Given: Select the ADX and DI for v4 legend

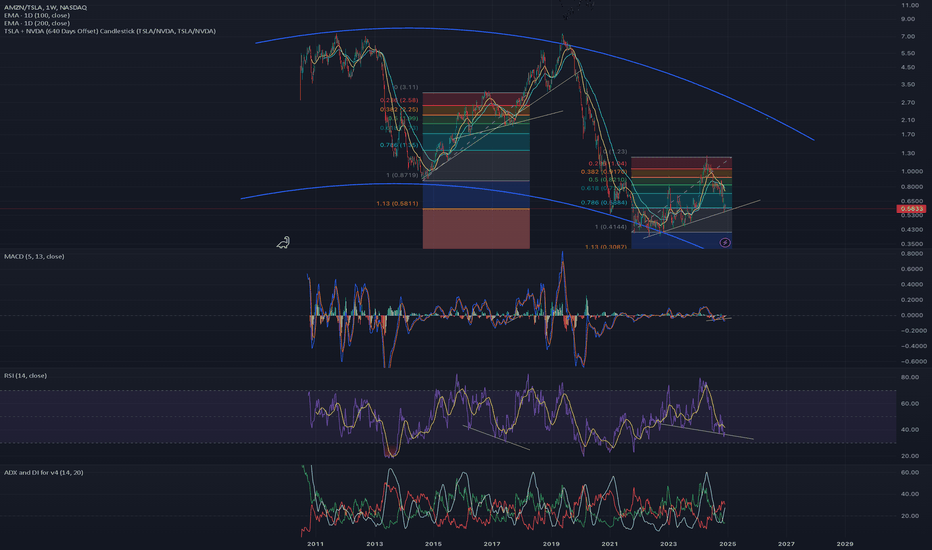Looking at the screenshot, I should point(43,472).
